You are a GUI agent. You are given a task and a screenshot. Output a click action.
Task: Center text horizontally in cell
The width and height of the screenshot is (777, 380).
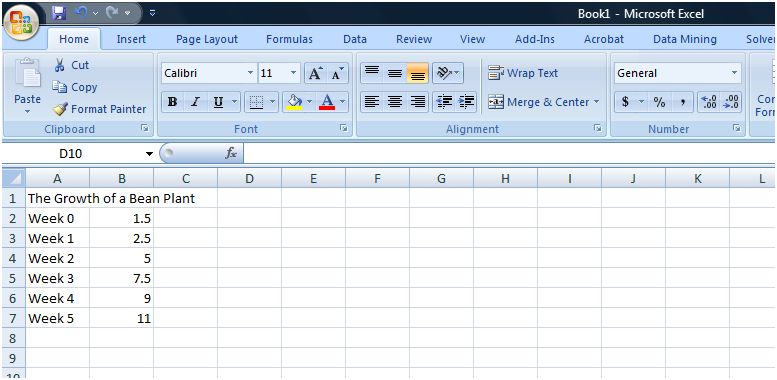point(394,102)
